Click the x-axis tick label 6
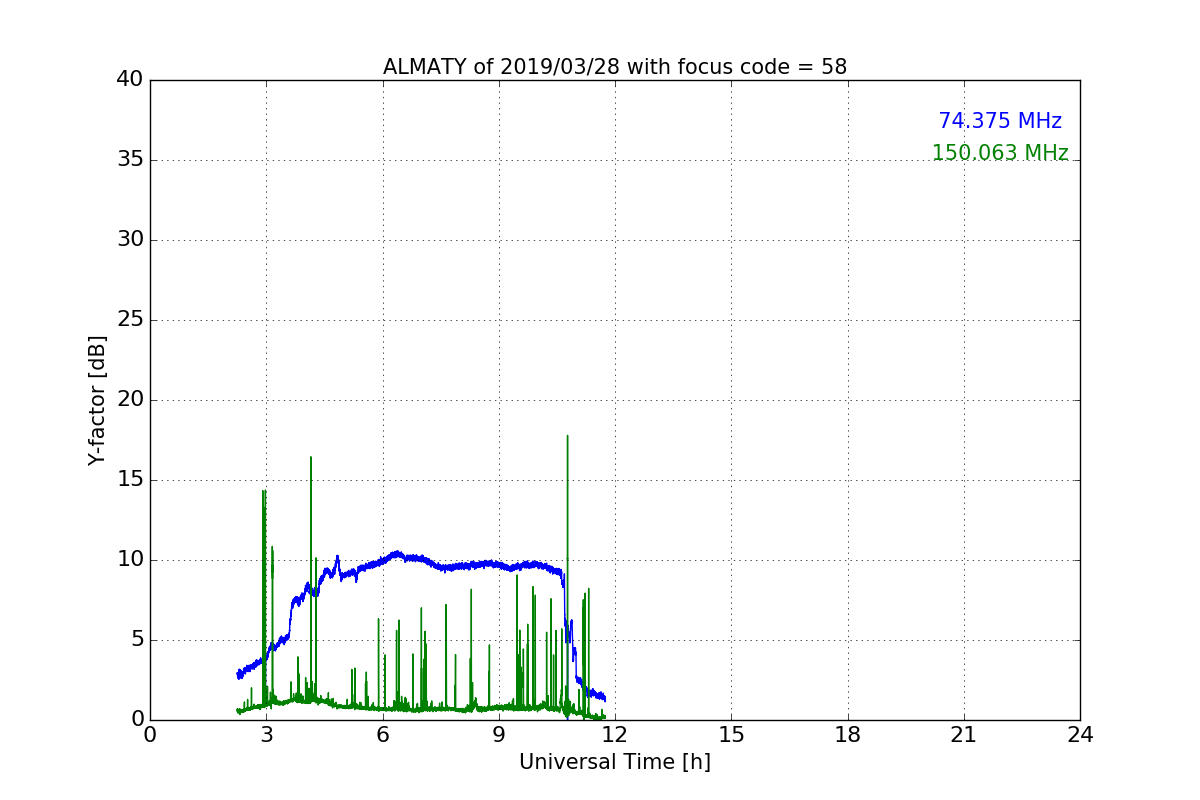The width and height of the screenshot is (1200, 800). 383,735
